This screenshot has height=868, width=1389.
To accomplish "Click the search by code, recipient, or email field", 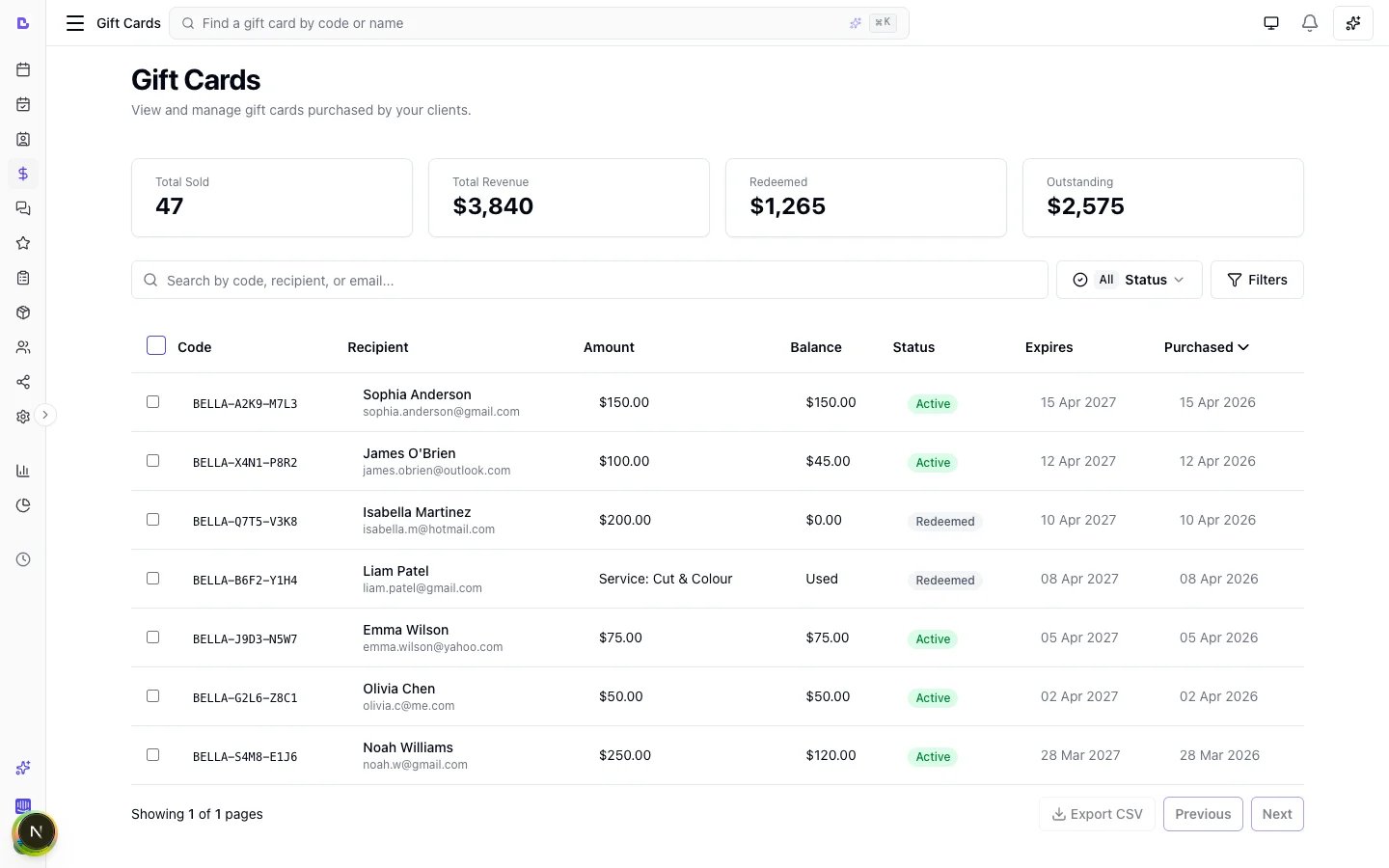I will [589, 280].
